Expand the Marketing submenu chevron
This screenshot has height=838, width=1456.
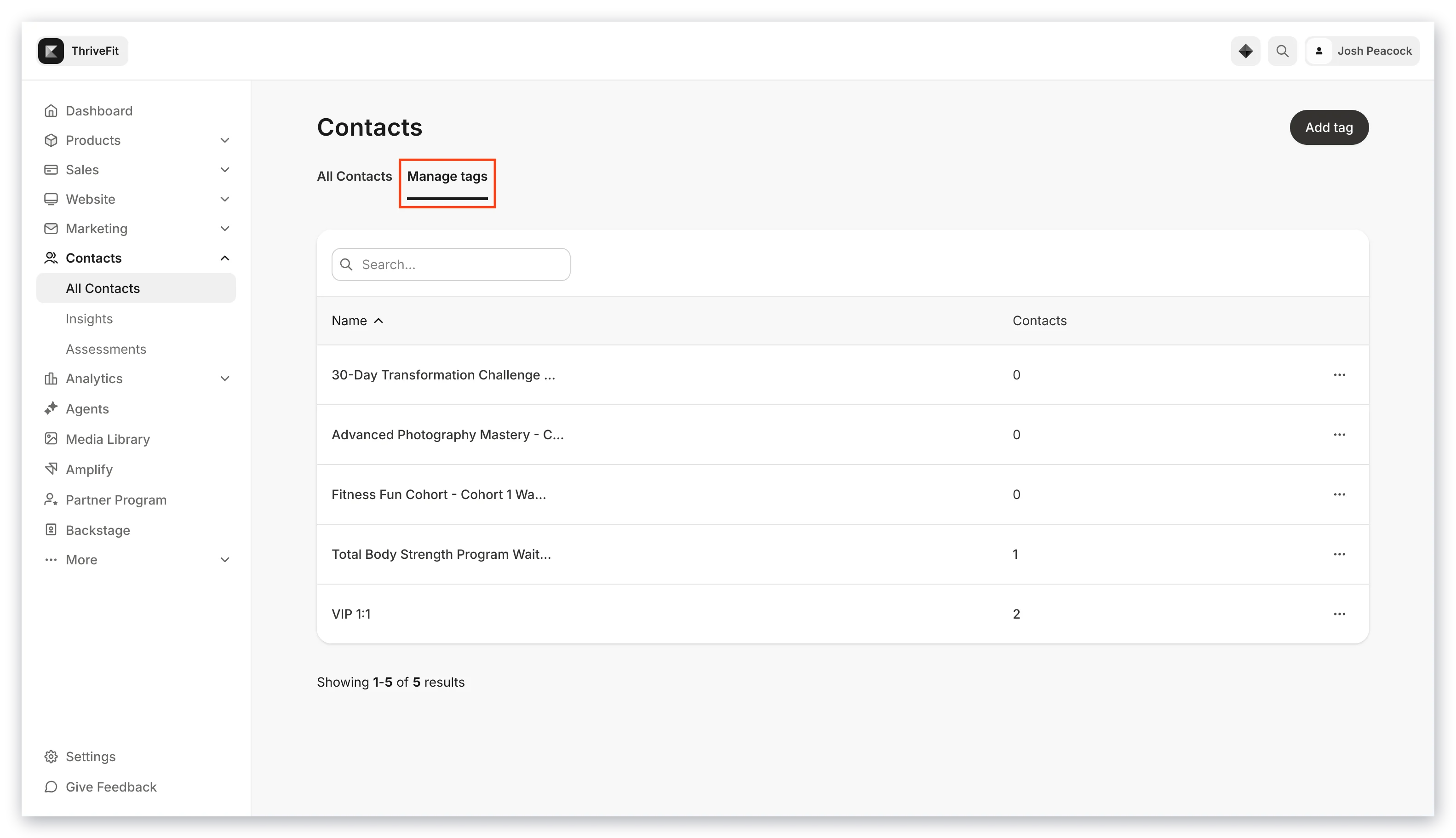[224, 229]
